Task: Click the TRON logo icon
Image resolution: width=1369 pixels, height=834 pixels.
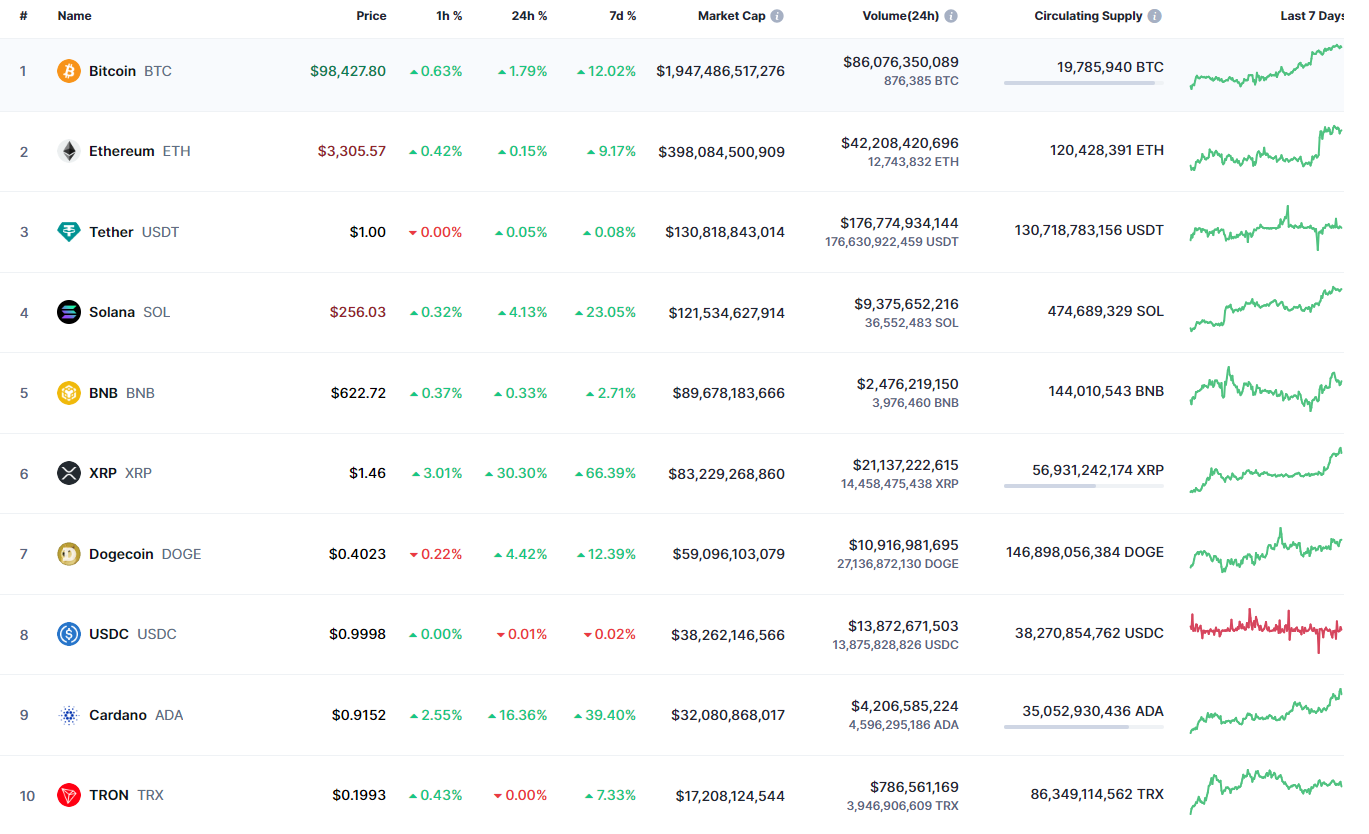Action: pyautogui.click(x=68, y=795)
